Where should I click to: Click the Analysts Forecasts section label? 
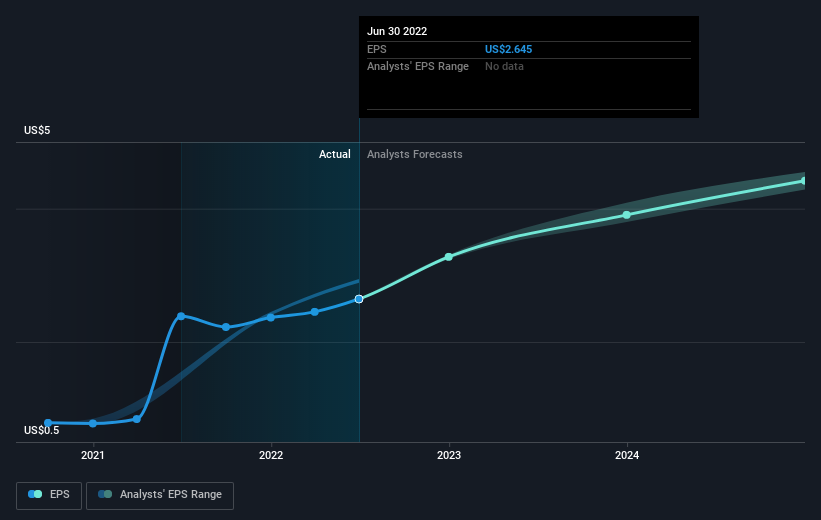[x=415, y=154]
